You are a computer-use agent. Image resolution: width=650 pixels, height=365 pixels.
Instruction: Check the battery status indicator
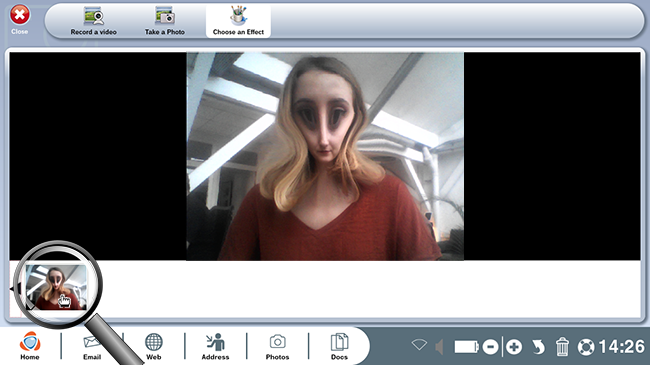click(x=466, y=347)
